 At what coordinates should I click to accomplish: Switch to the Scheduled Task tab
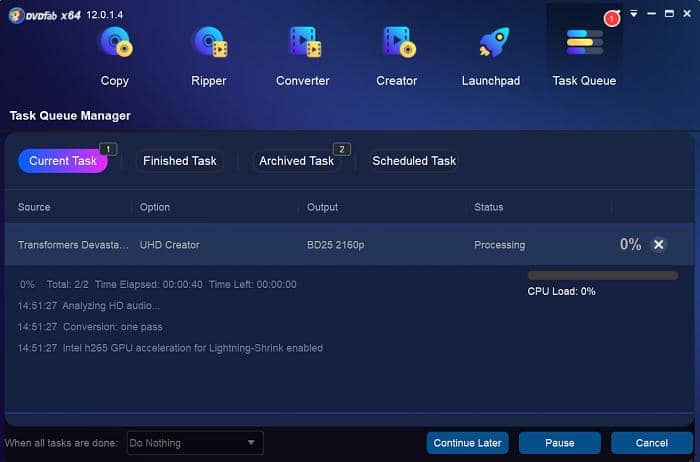[414, 161]
